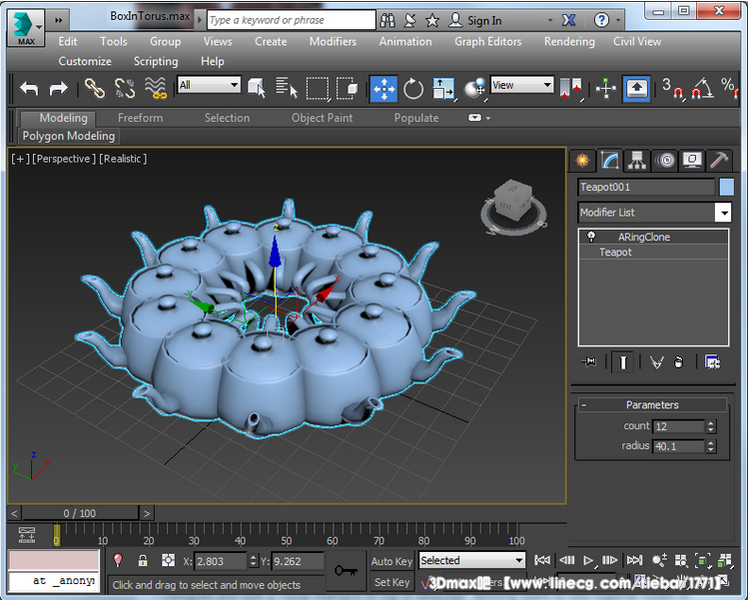Viewport: 750px width, 600px height.
Task: Expand the Polygon Modeling panel
Action: click(69, 136)
